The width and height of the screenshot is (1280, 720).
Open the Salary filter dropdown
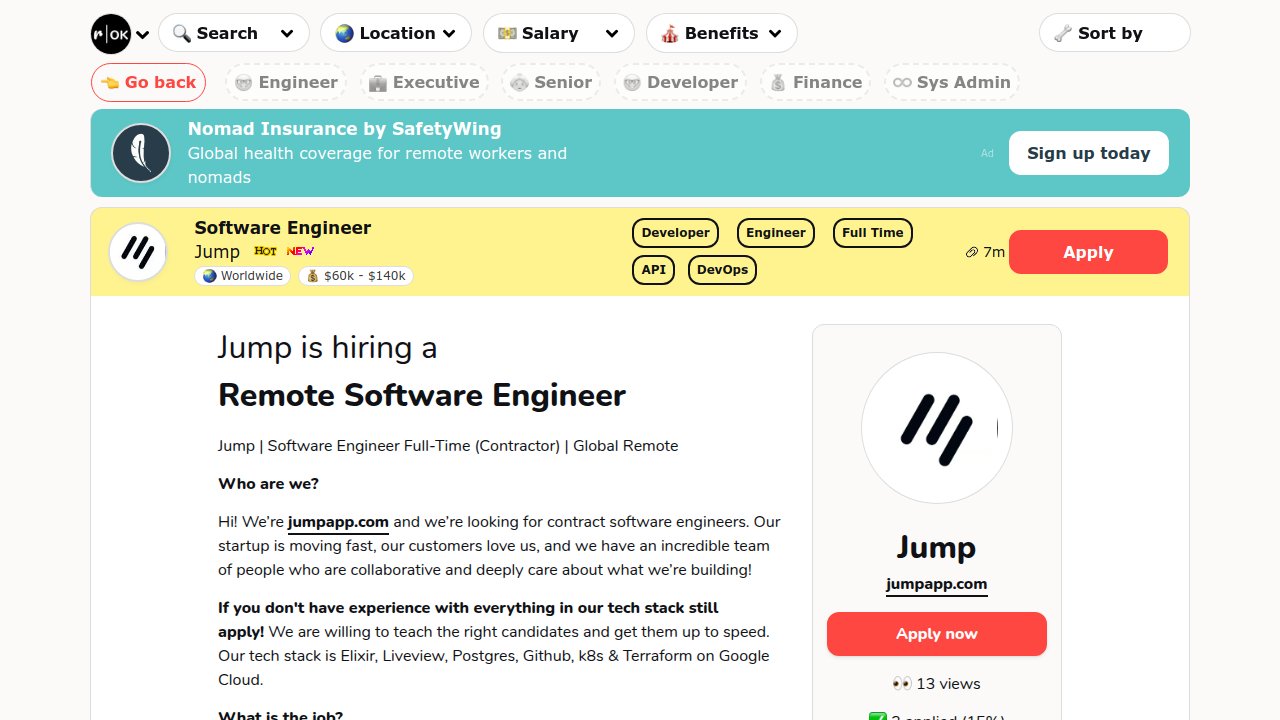[x=559, y=33]
